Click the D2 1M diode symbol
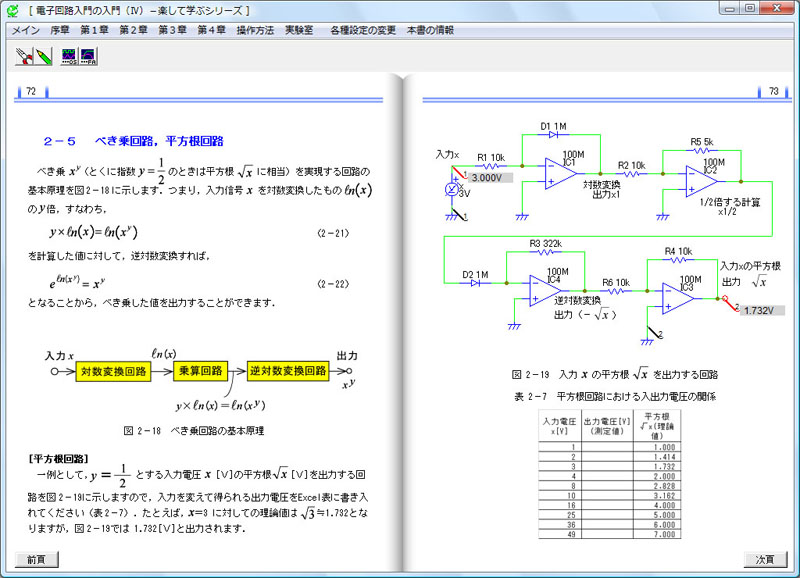The image size is (800, 578). click(476, 283)
